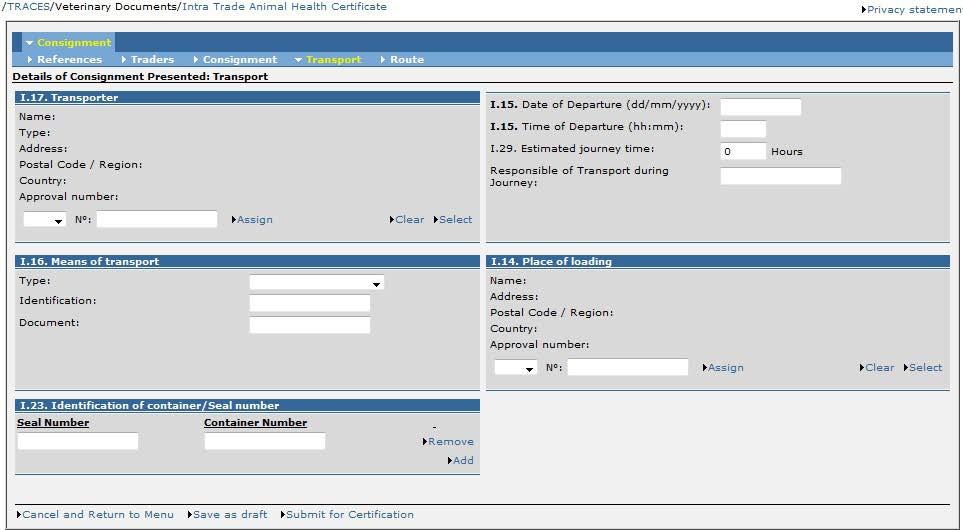
Task: Switch to the Traders sub-tab
Action: [152, 60]
